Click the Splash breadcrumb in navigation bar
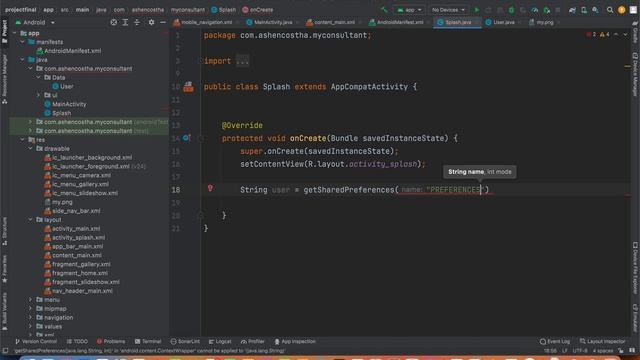The height and width of the screenshot is (360, 640). [223, 10]
